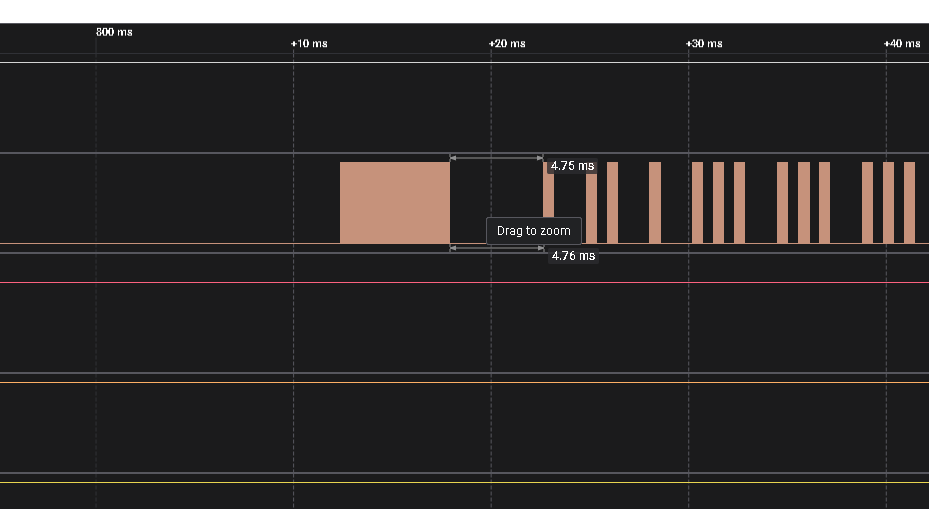The image size is (929, 509).
Task: Click the 4.76 ms measurement label
Action: click(x=573, y=256)
